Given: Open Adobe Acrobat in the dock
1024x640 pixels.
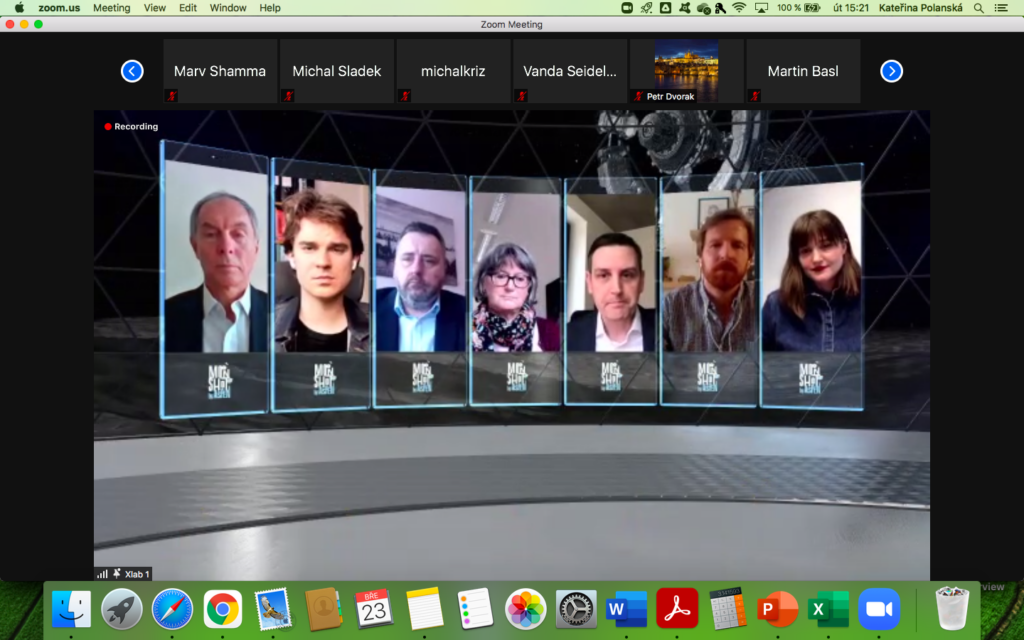Looking at the screenshot, I should (x=677, y=608).
